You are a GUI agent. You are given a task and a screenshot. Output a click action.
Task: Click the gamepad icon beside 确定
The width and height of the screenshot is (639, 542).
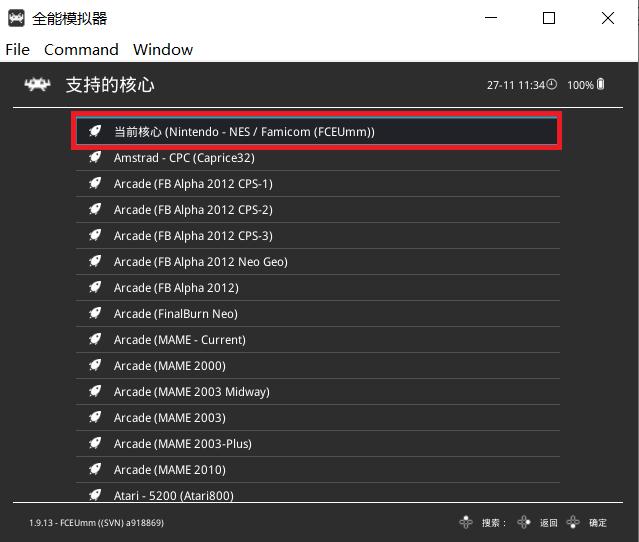(573, 522)
